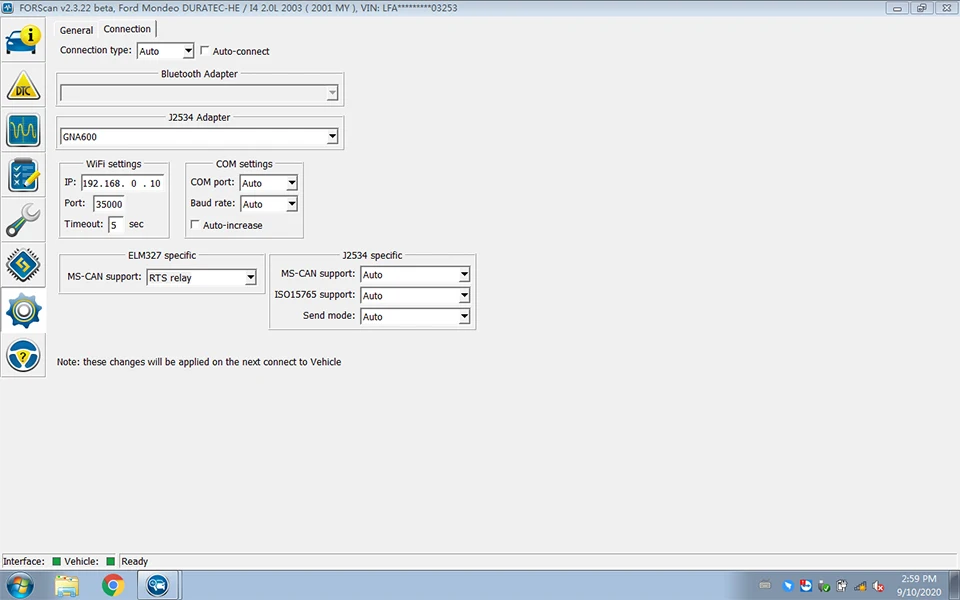The width and height of the screenshot is (960, 600).
Task: Click the ELM327 specific group label
Action: click(162, 255)
